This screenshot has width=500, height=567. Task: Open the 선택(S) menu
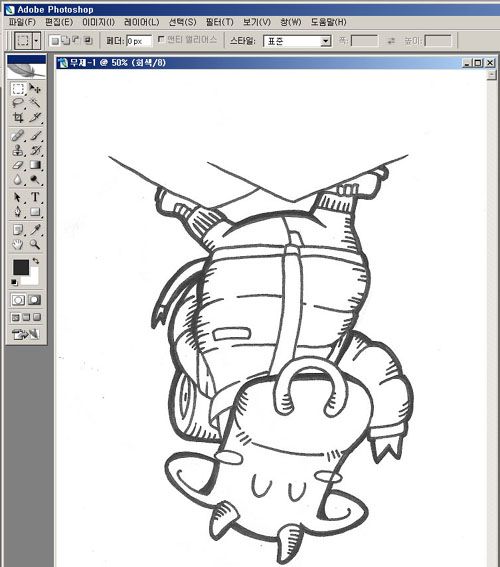click(x=183, y=22)
